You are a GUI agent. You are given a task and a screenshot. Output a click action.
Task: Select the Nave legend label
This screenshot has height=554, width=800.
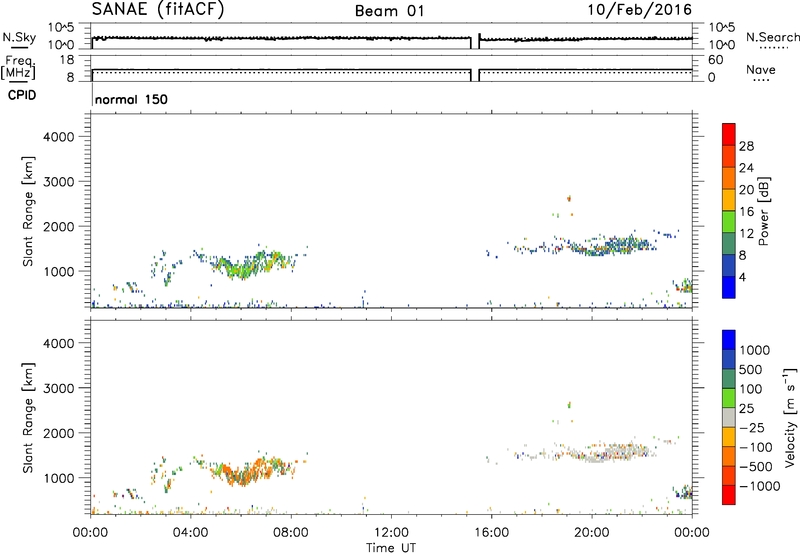click(760, 69)
